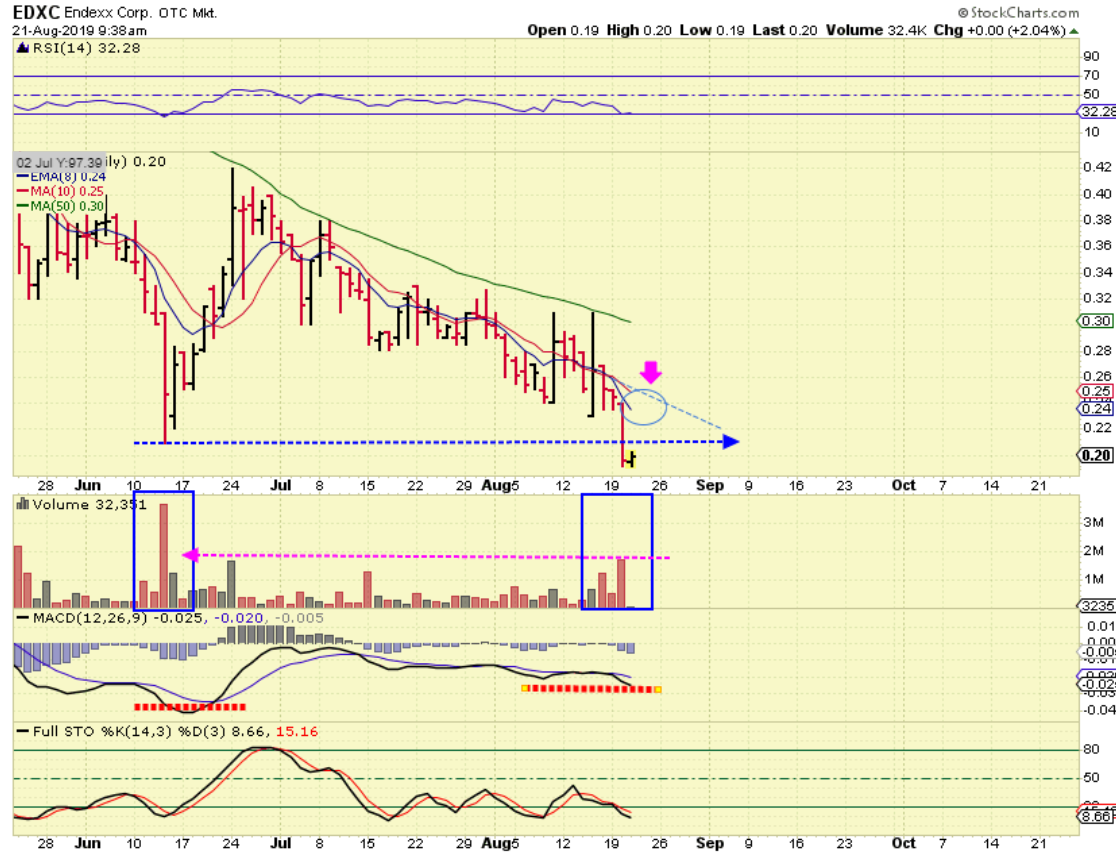The height and width of the screenshot is (854, 1116).
Task: Click the Last 0.20 quote value
Action: click(784, 30)
